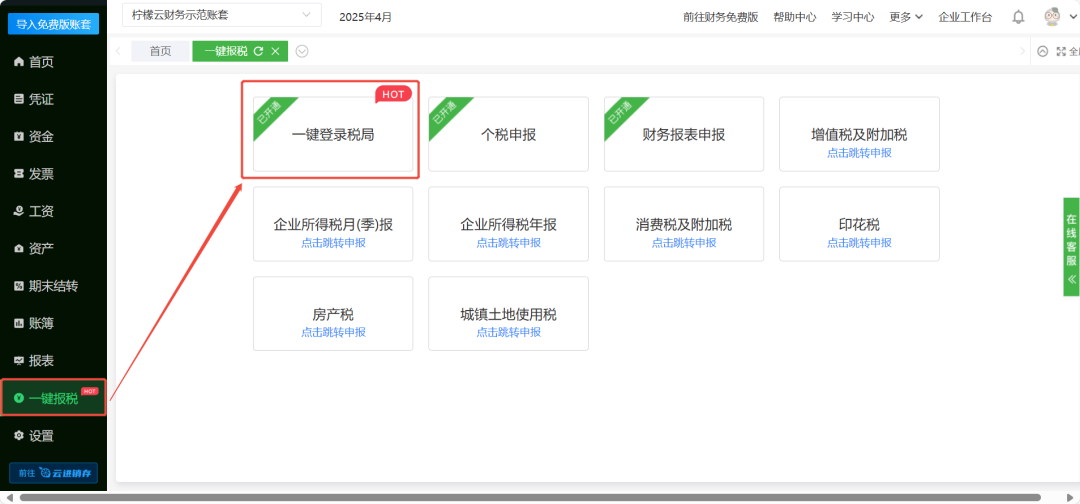Image resolution: width=1080 pixels, height=504 pixels.
Task: Click the horizontal scrollbar thumb
Action: pos(530,497)
